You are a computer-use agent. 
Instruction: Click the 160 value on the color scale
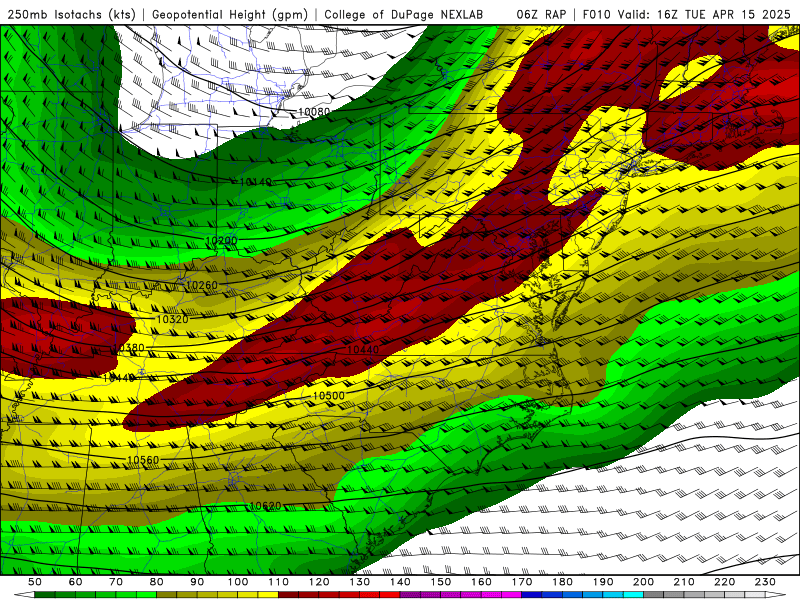pyautogui.click(x=481, y=582)
